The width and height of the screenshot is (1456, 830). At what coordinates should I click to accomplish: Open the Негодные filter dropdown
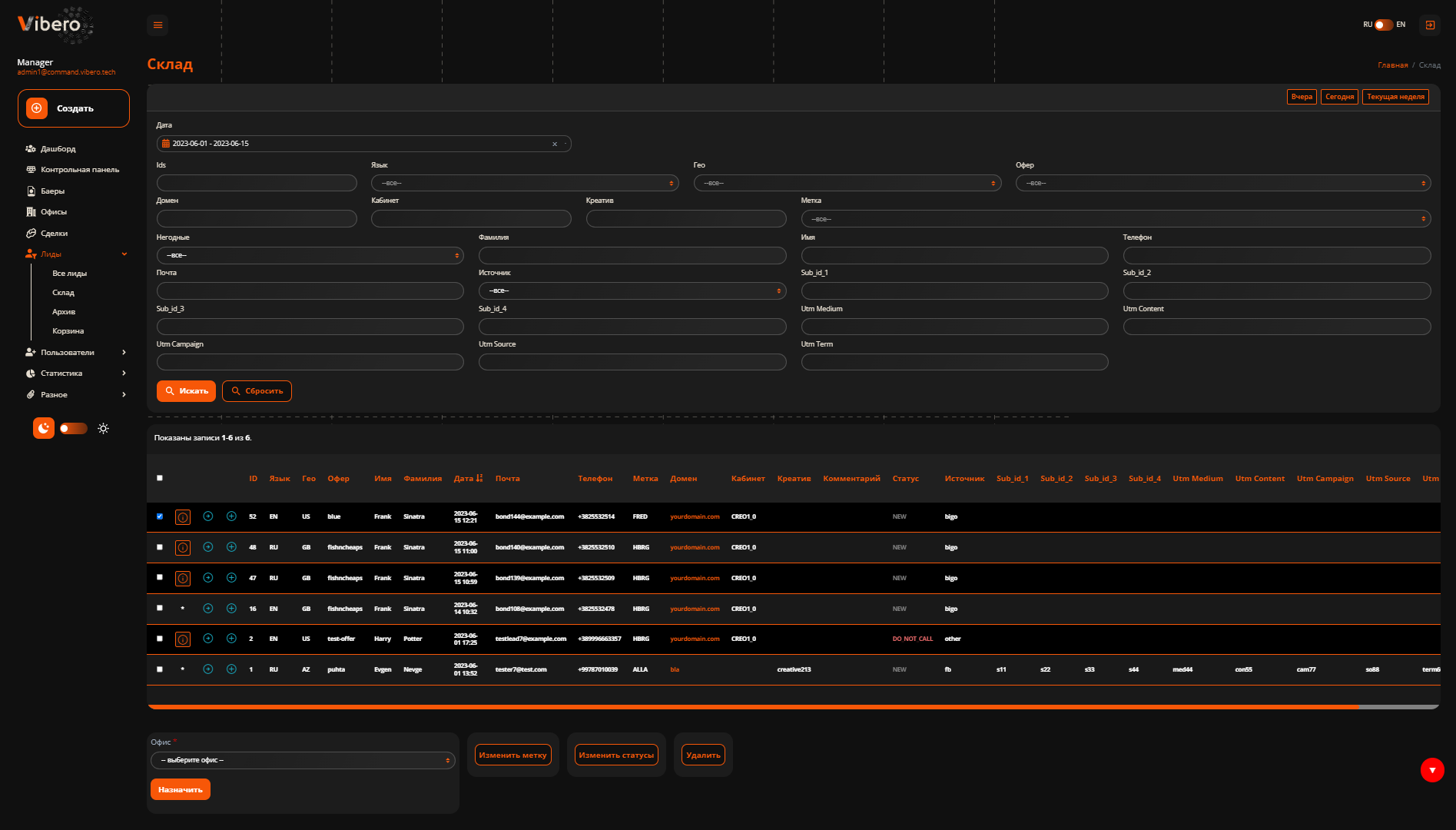(x=310, y=255)
